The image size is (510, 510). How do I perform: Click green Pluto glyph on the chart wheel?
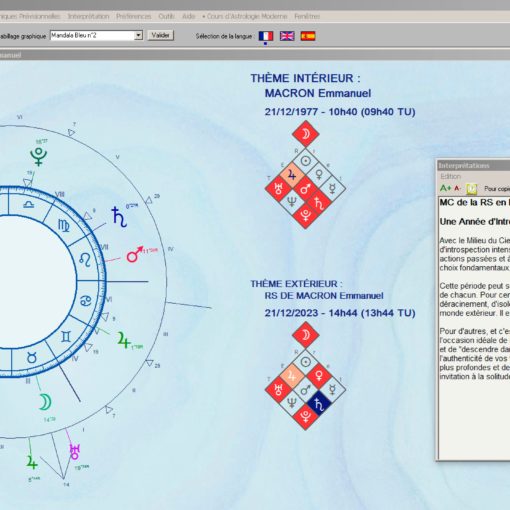pyautogui.click(x=38, y=156)
